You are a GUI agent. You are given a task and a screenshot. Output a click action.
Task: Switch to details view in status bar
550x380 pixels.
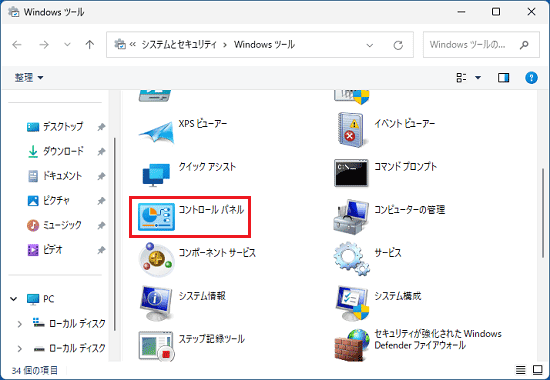521,369
